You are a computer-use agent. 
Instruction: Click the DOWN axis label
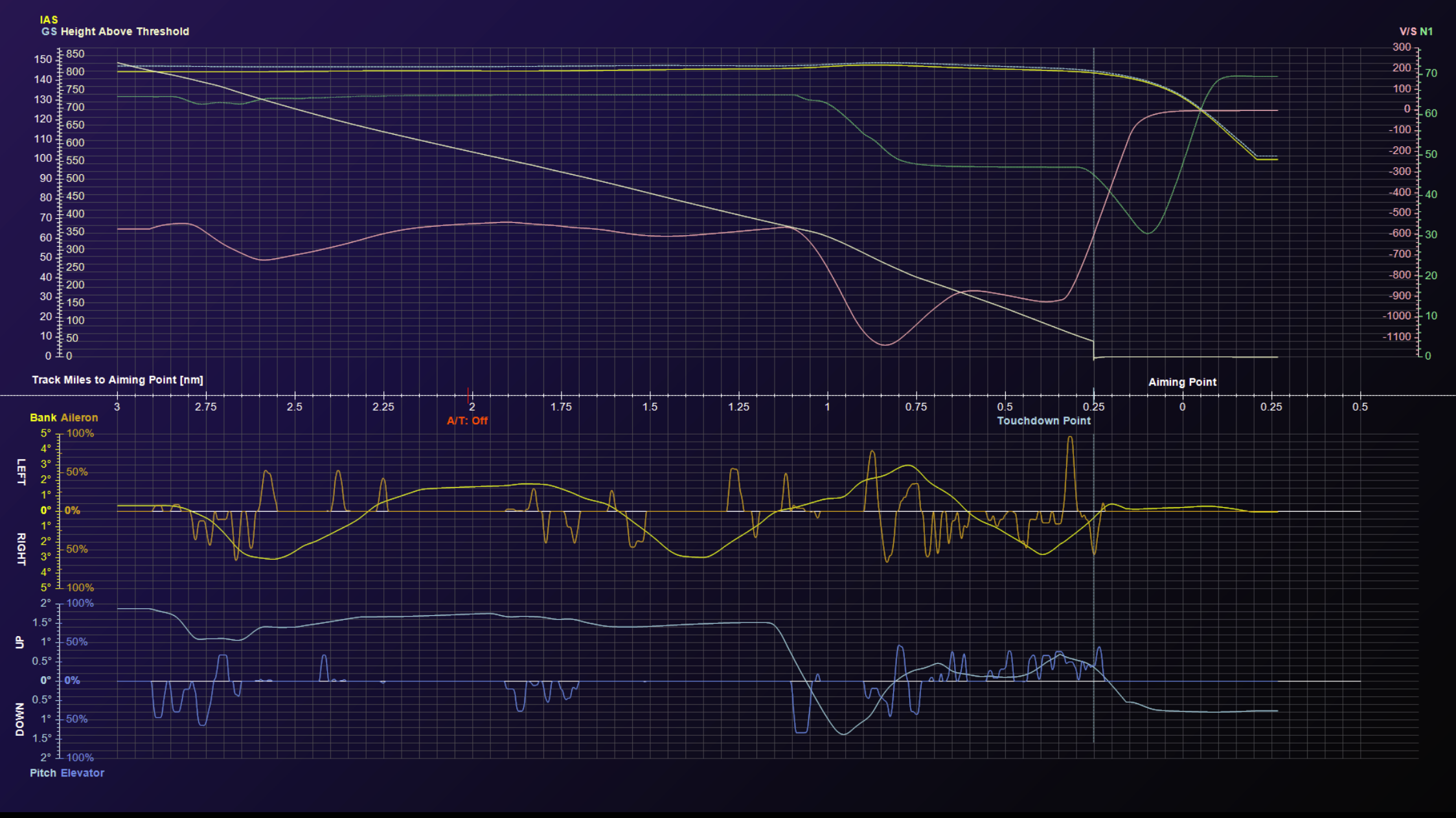pyautogui.click(x=19, y=720)
